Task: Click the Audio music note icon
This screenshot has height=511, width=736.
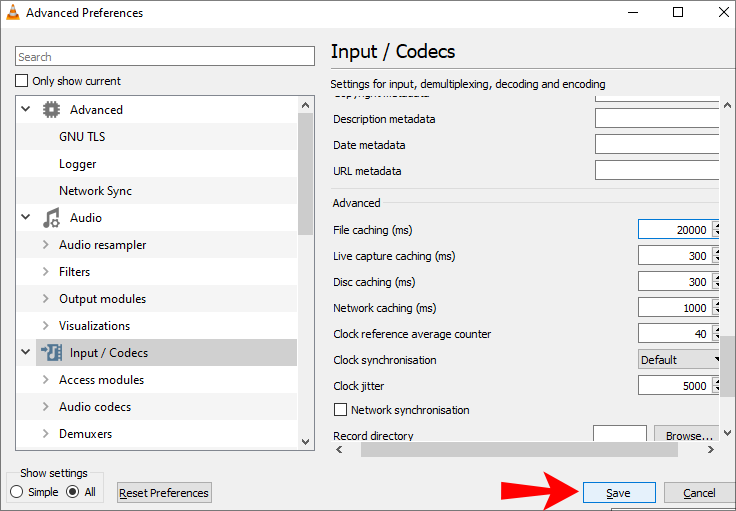Action: coord(51,218)
